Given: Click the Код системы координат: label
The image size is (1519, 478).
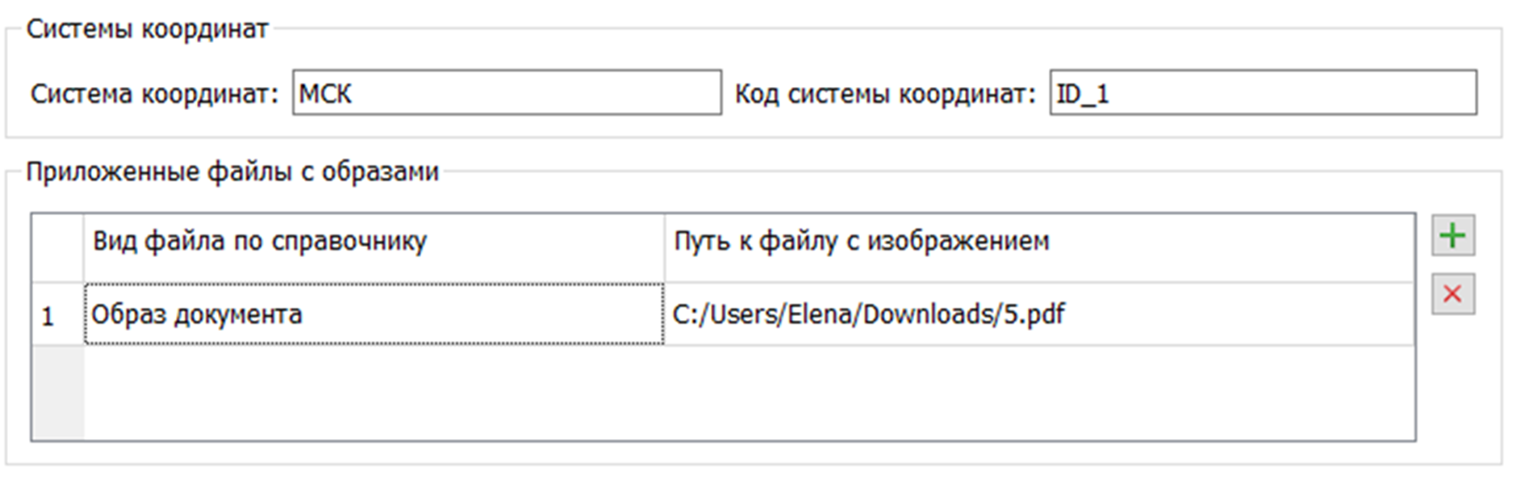Looking at the screenshot, I should [886, 94].
